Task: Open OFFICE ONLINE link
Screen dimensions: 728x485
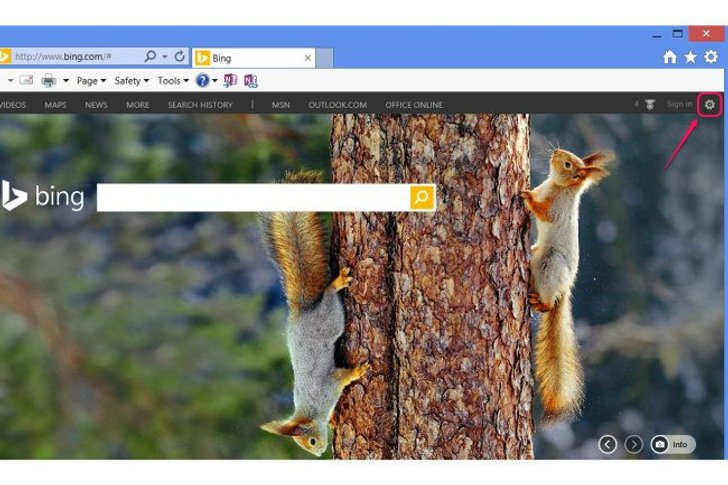Action: [x=414, y=105]
